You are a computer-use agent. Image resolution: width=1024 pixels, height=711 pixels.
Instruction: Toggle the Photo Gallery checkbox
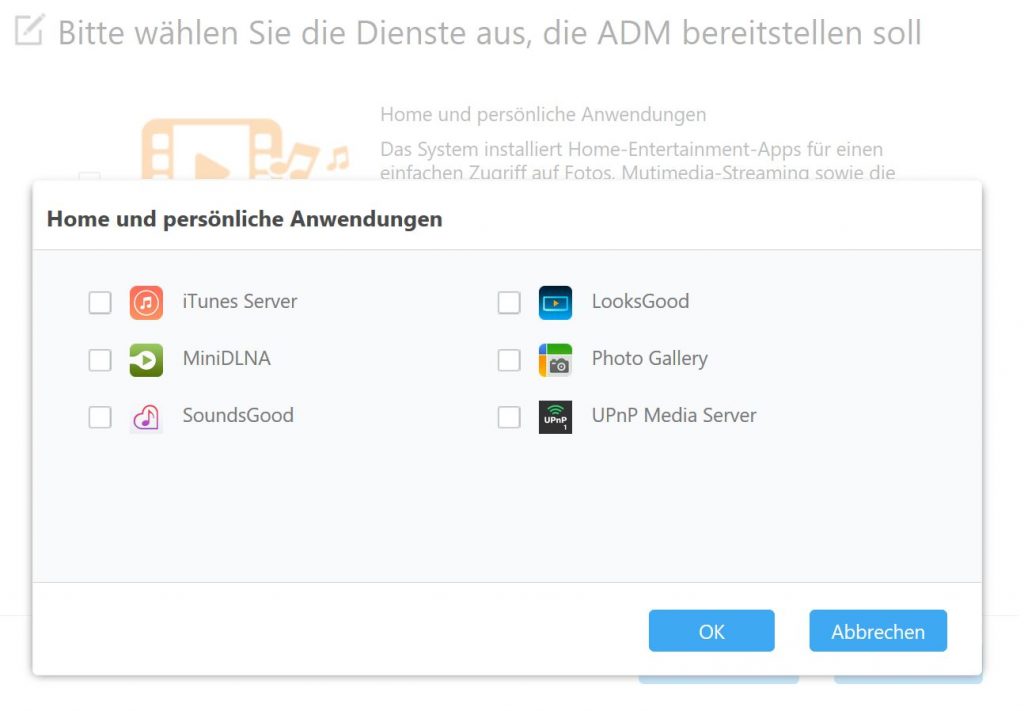509,360
